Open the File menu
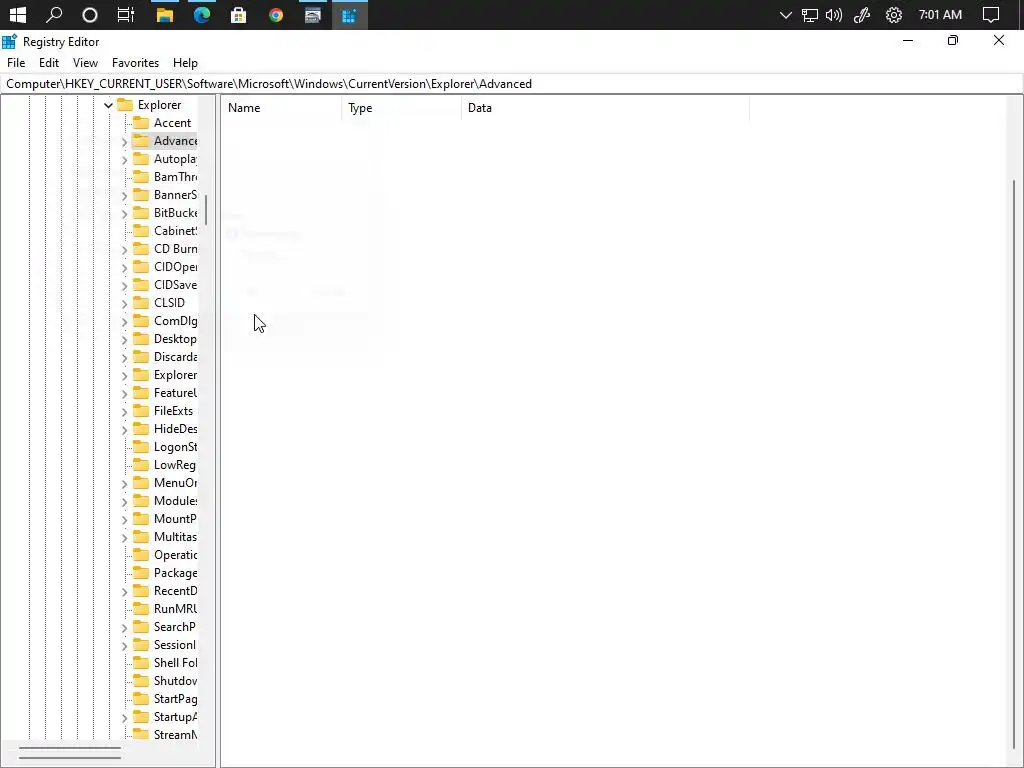The image size is (1024, 768). coord(16,63)
